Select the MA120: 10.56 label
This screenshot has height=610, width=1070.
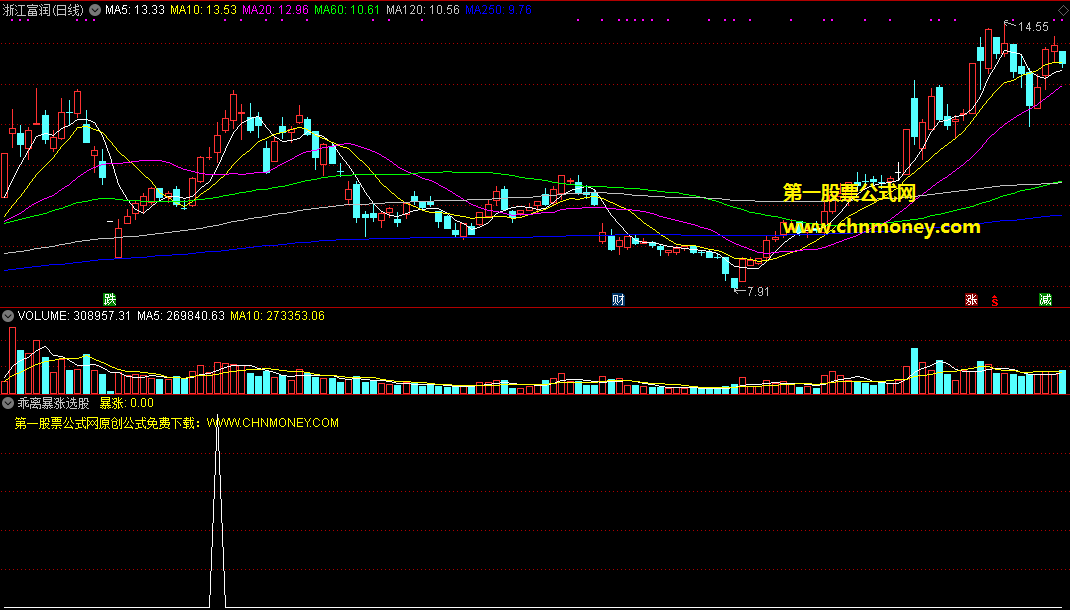tap(422, 10)
